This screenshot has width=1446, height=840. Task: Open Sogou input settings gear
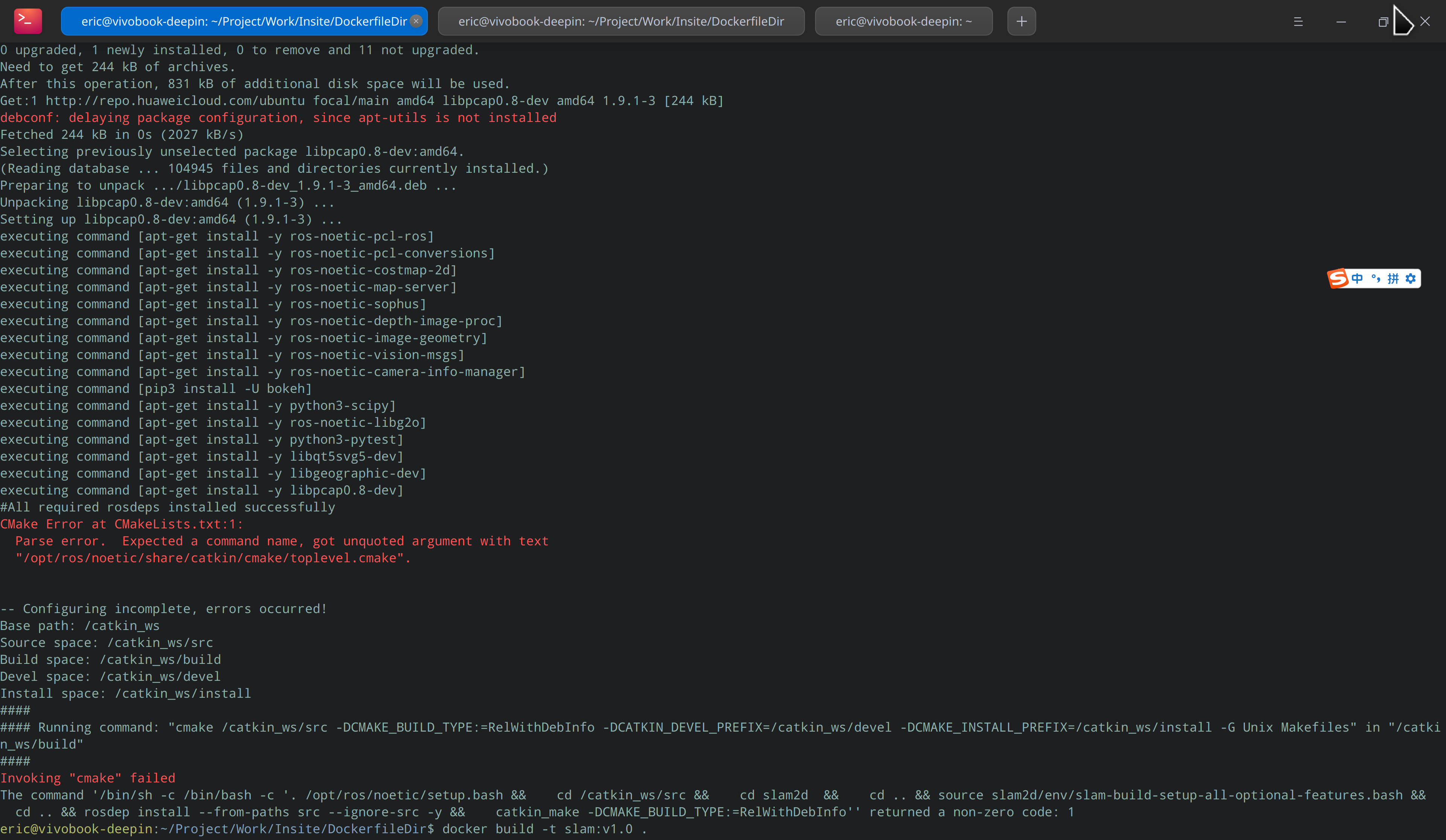[1411, 278]
